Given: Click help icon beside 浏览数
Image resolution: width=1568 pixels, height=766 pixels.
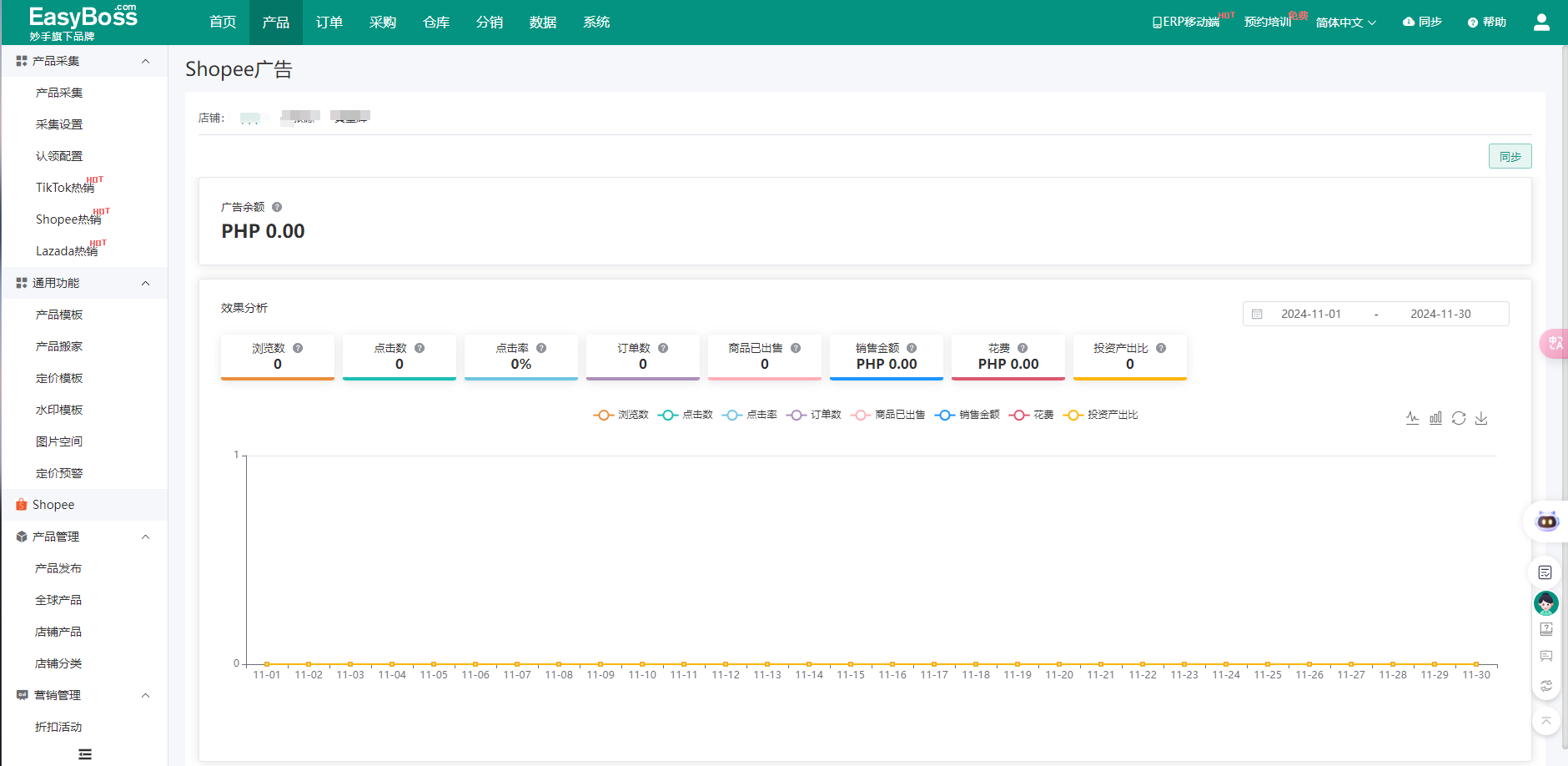Looking at the screenshot, I should [298, 348].
